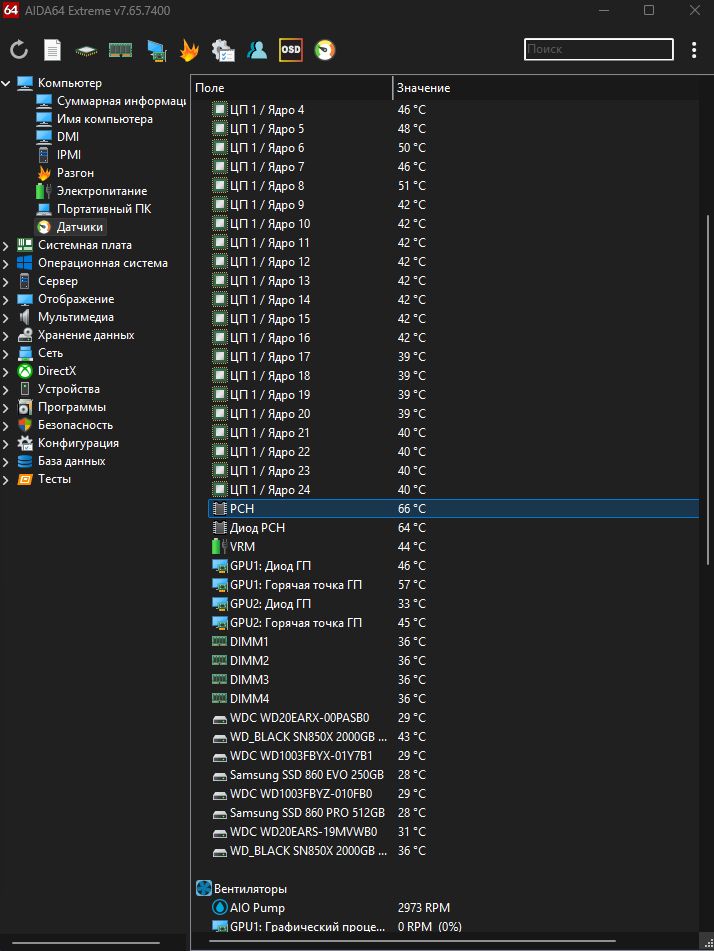Screen dimensions: 714x951
Task: Expand the Хранение данных node
Action: click(6, 335)
